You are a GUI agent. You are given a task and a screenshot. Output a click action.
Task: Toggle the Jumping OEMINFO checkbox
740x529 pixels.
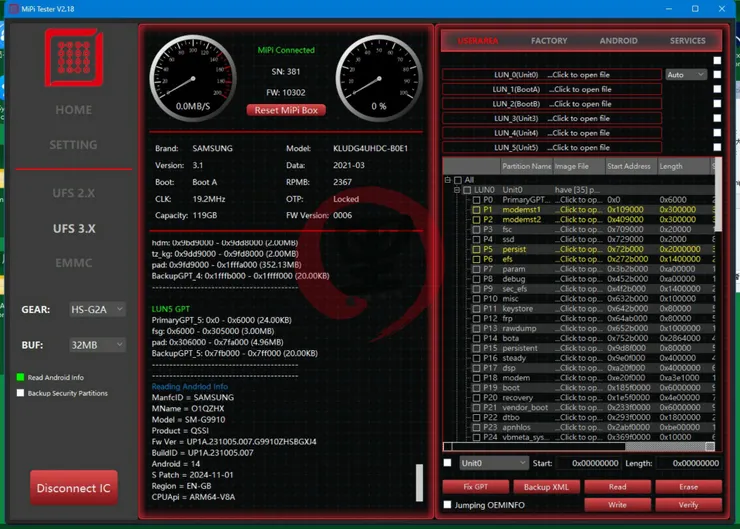point(447,505)
